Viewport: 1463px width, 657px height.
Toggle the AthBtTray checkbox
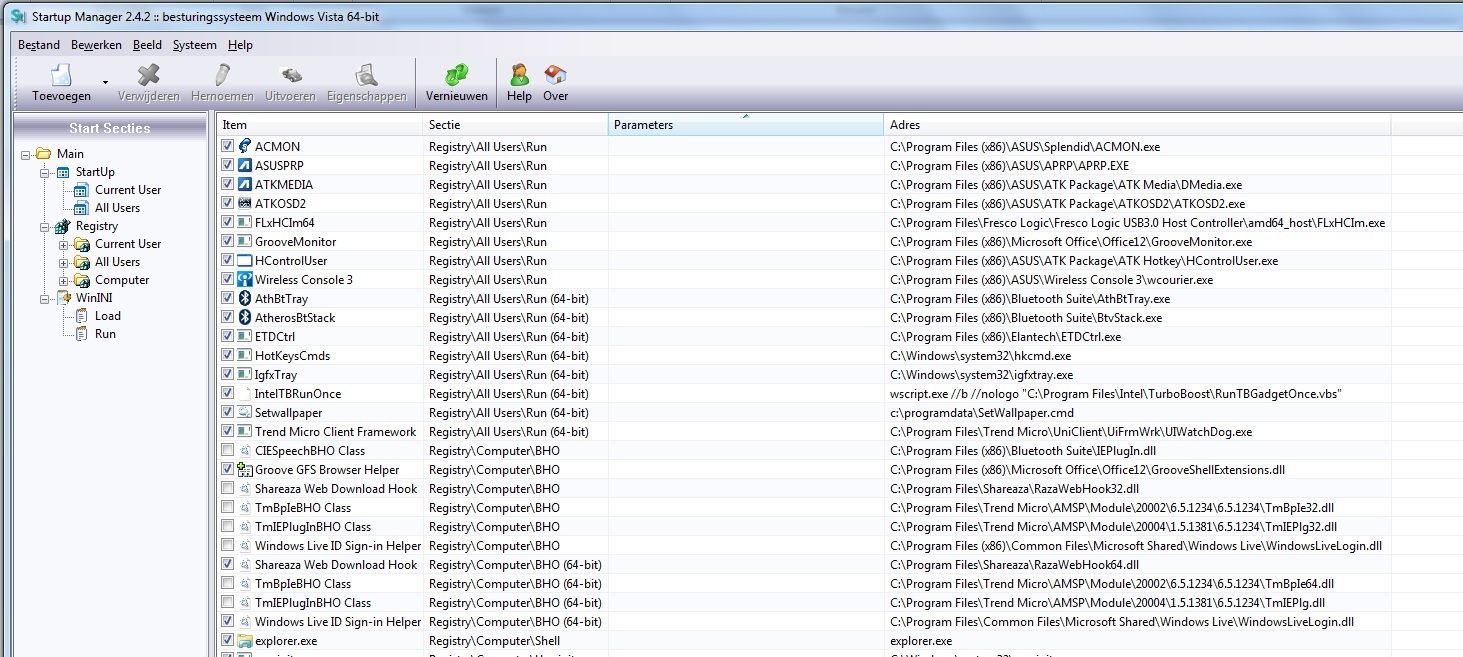[x=228, y=298]
